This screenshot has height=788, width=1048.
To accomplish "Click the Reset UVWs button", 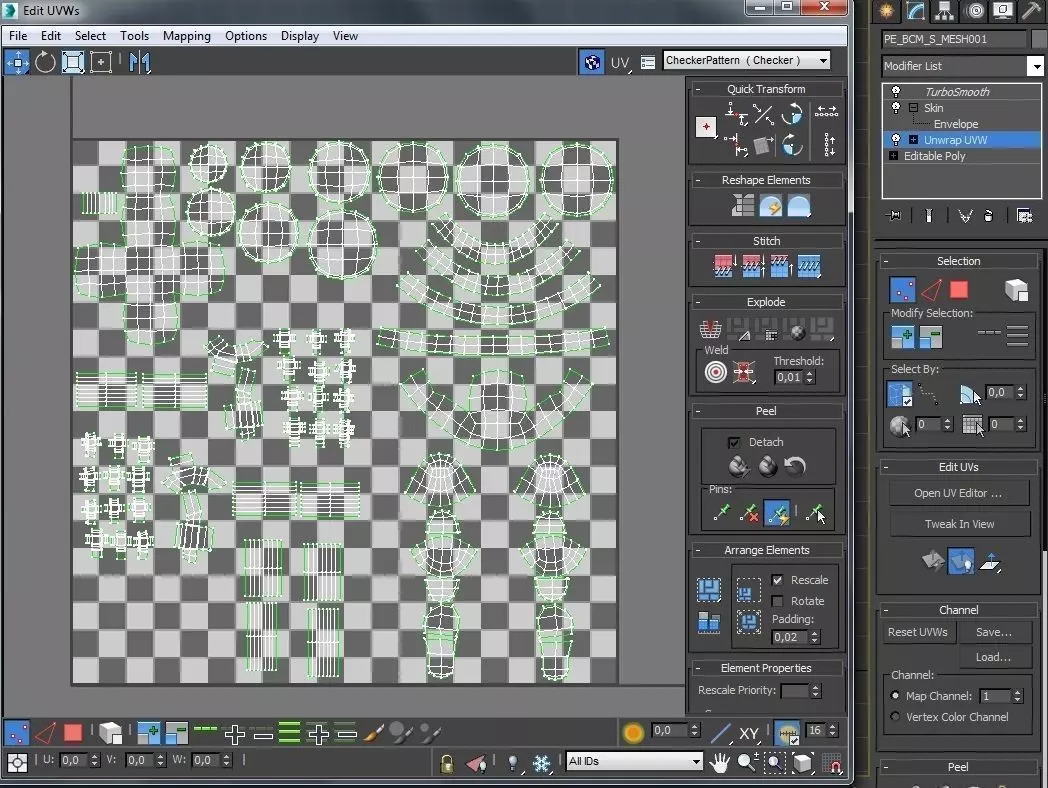I will coord(918,632).
